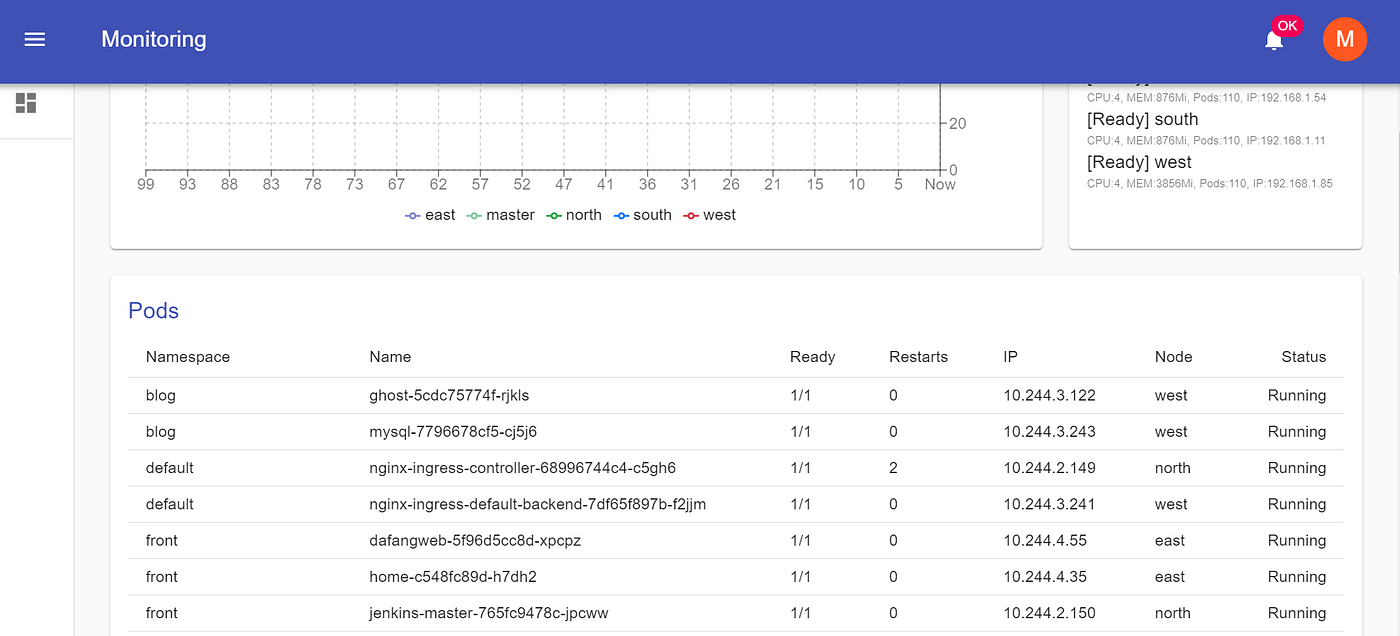
Task: Click IP 10.244.4.35
Action: [x=1045, y=577]
